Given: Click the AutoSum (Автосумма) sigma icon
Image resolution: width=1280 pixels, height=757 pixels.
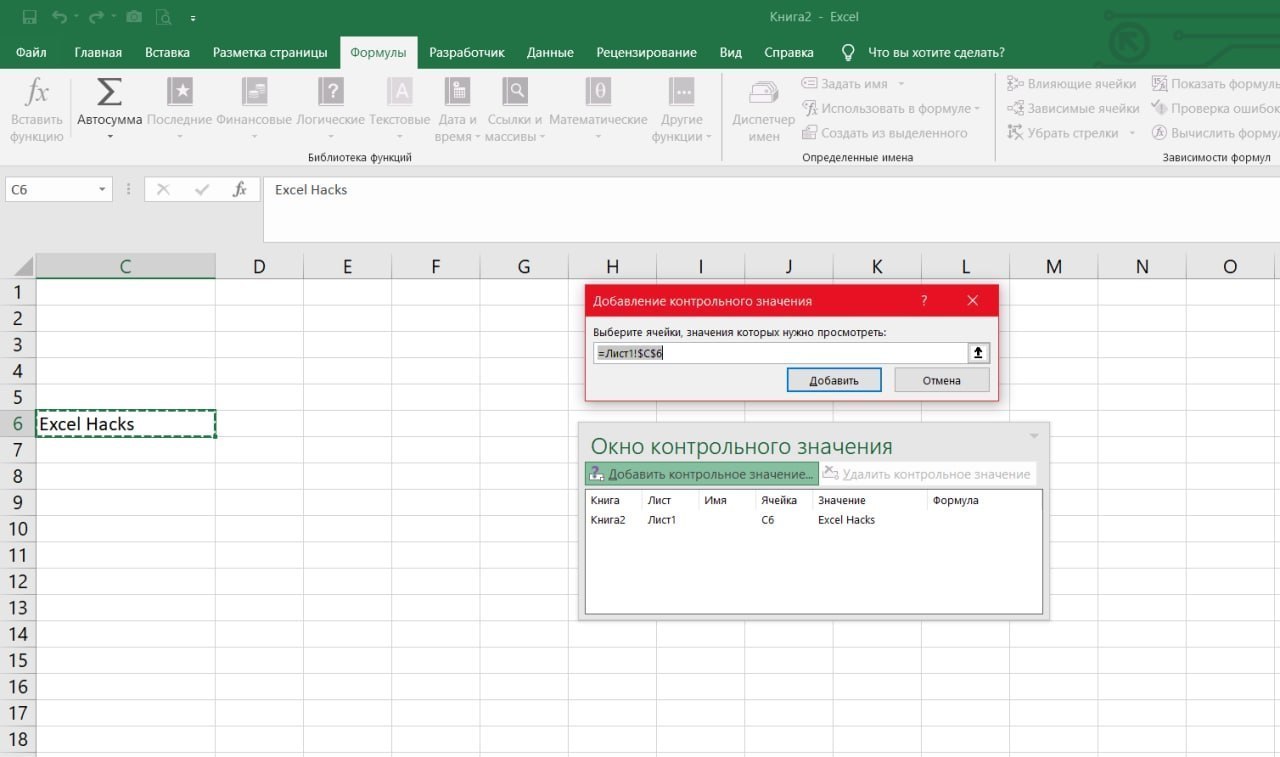Looking at the screenshot, I should pos(109,93).
